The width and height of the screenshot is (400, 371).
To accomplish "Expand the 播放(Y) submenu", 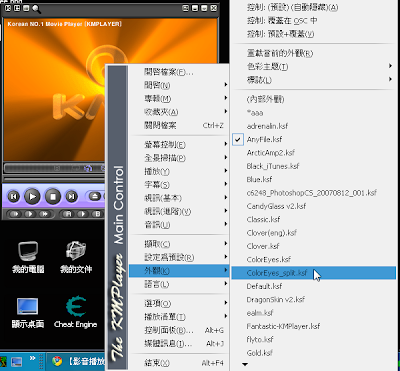I will point(179,171).
